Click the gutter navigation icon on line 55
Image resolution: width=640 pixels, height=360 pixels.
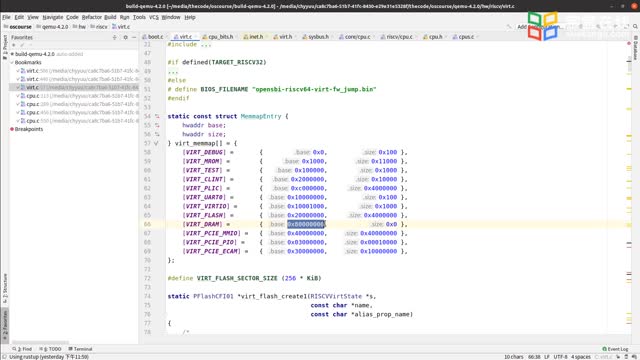[157, 125]
